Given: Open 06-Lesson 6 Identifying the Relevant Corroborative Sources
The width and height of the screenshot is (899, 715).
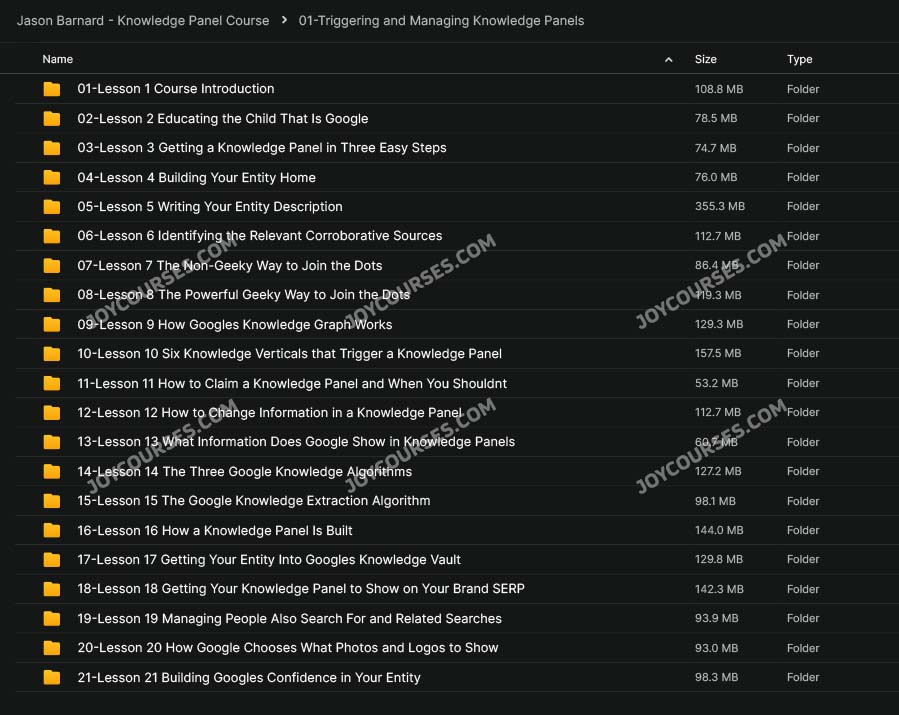Looking at the screenshot, I should [260, 236].
